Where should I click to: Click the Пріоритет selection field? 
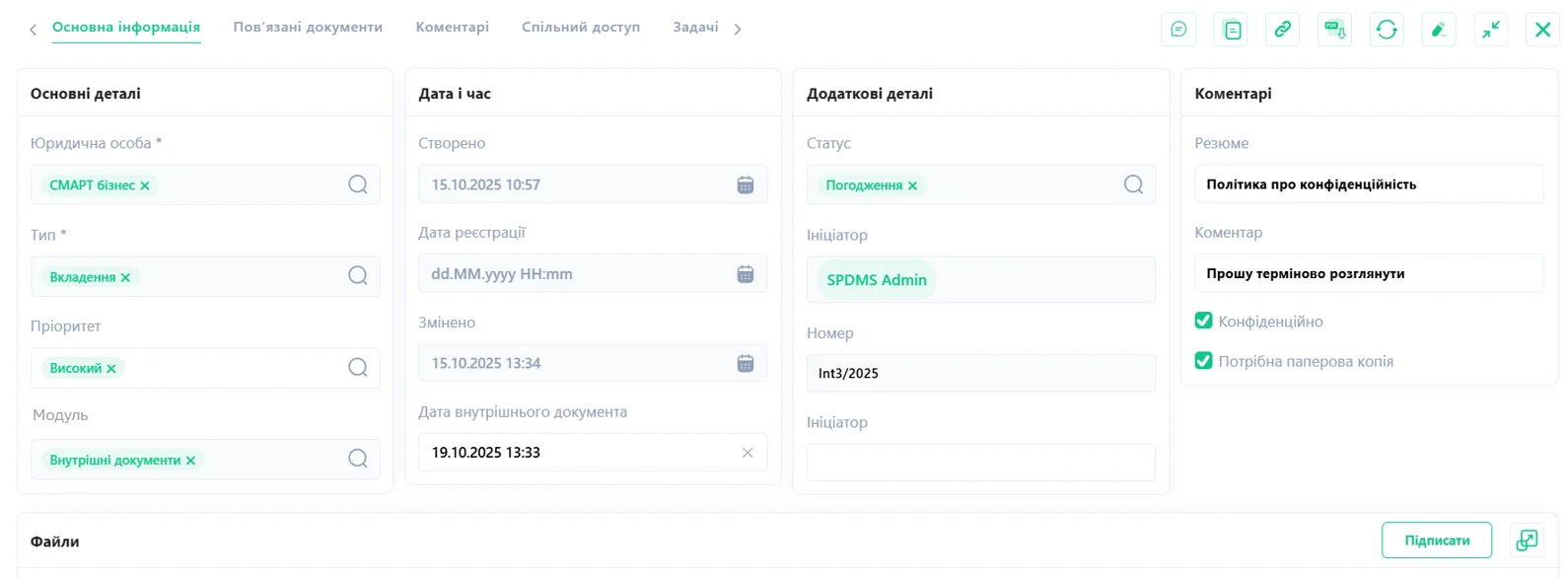pyautogui.click(x=205, y=368)
